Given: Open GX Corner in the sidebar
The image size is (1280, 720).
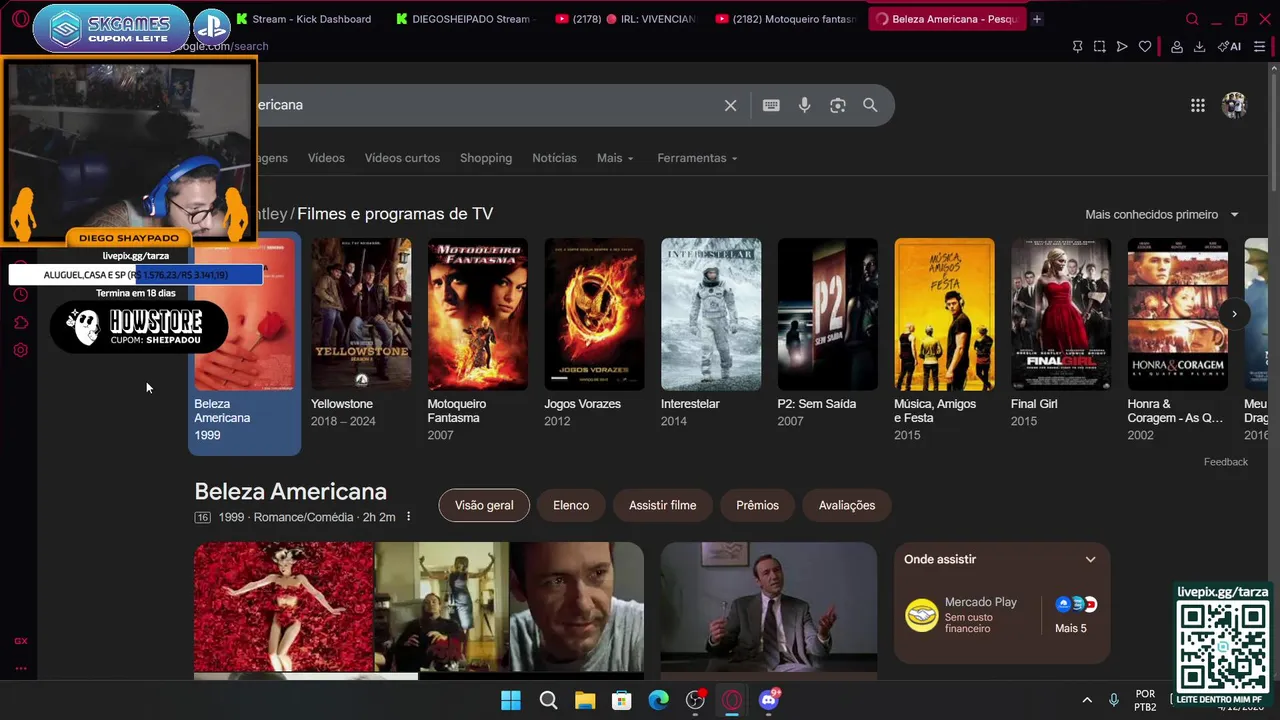Looking at the screenshot, I should click(20, 641).
